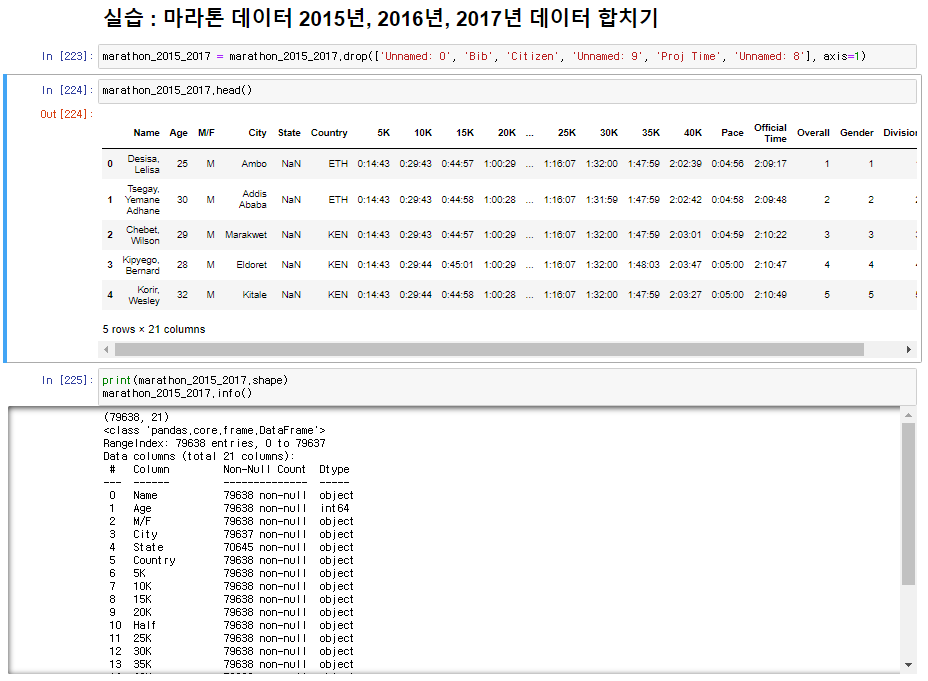Click the State row showing 70645 non-null

tap(231, 547)
